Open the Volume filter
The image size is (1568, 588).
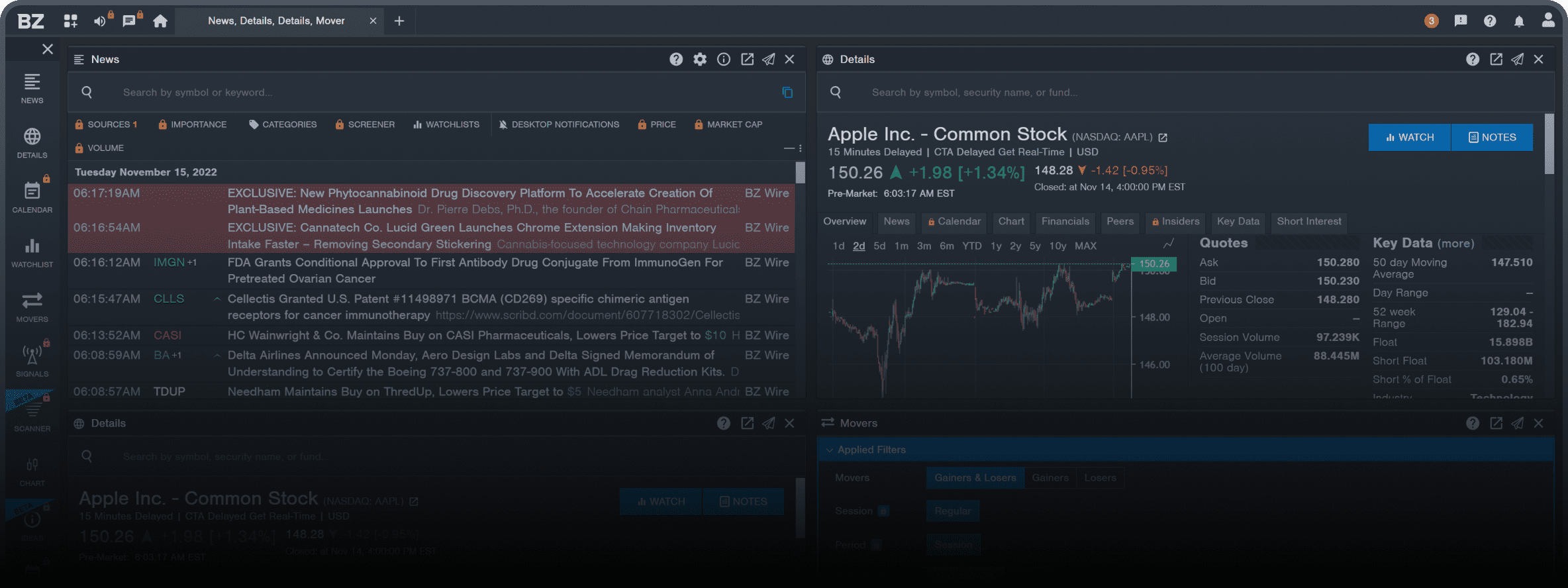click(99, 148)
